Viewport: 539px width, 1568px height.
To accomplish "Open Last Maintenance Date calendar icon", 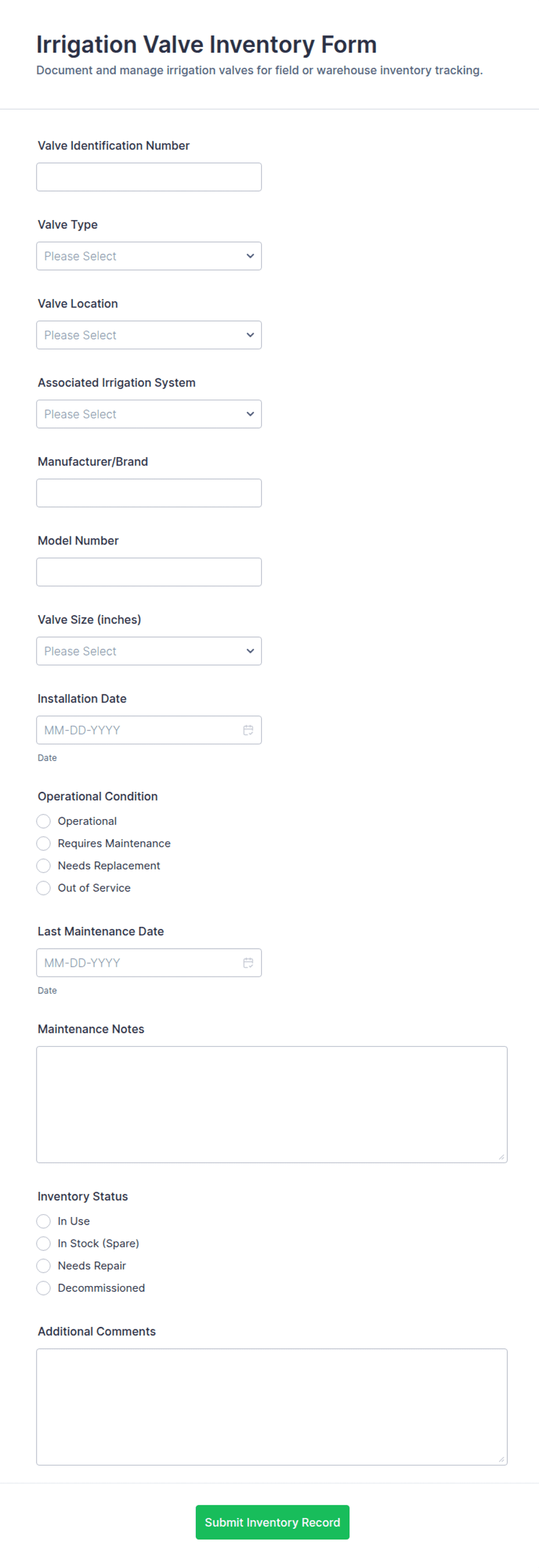I will pos(248,962).
